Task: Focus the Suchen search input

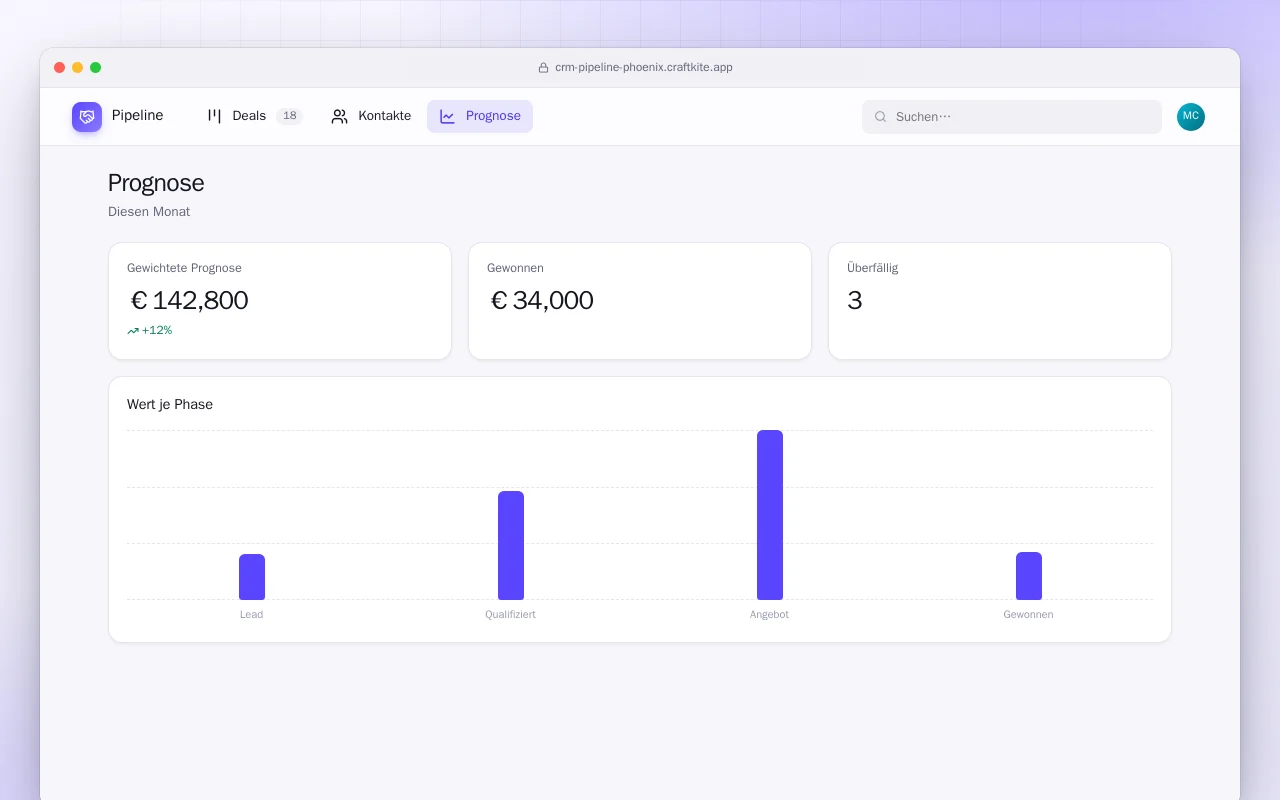Action: pos(1012,117)
